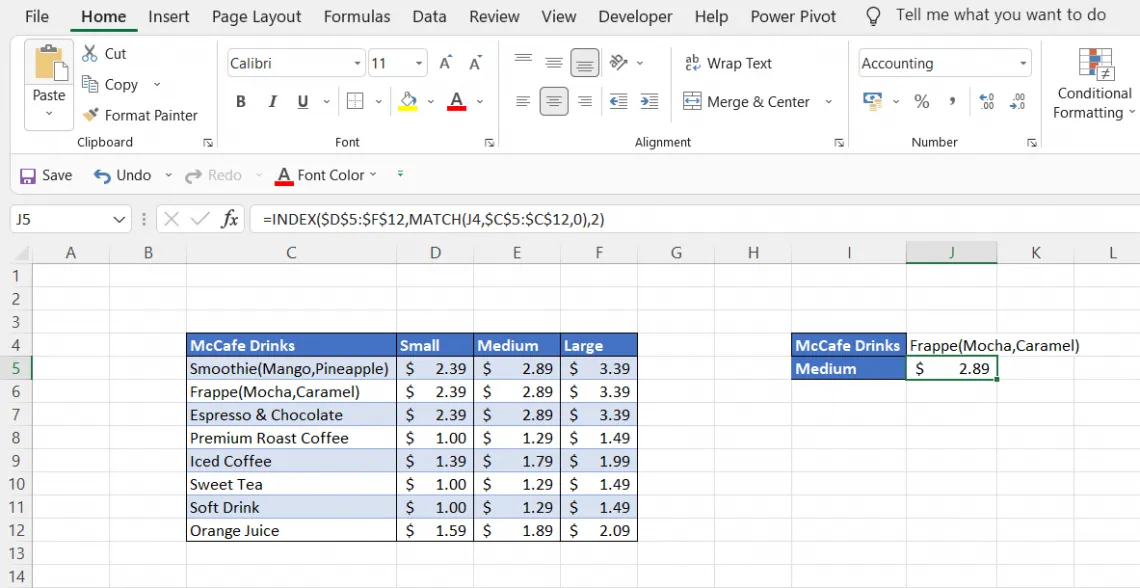Open the Power Pivot tab
The width and height of the screenshot is (1140, 588).
coord(793,16)
